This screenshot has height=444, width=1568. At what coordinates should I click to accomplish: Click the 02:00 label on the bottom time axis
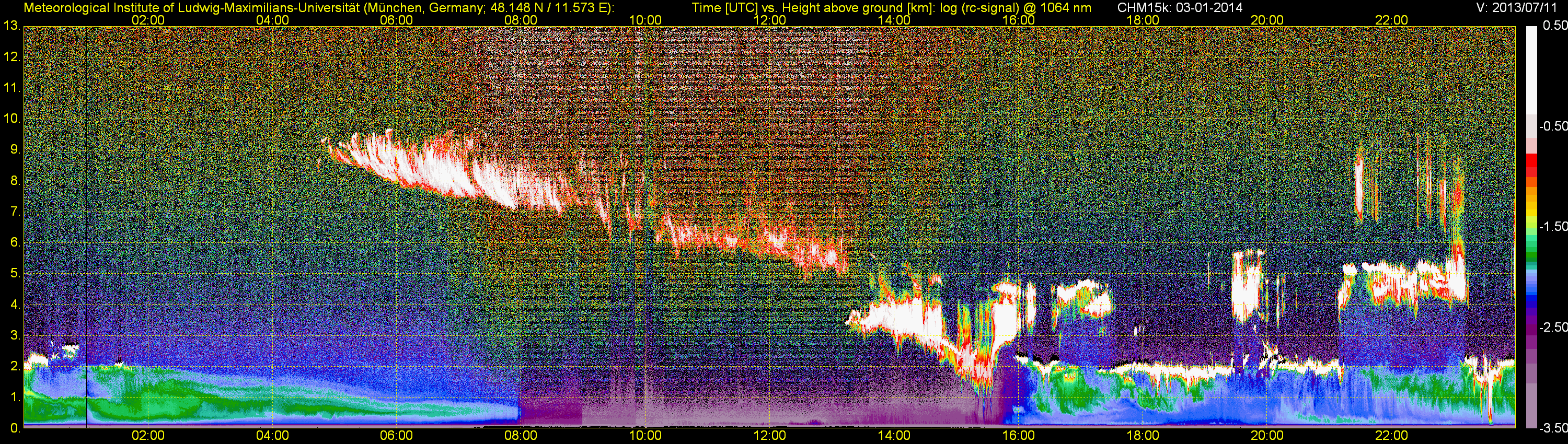click(x=148, y=436)
